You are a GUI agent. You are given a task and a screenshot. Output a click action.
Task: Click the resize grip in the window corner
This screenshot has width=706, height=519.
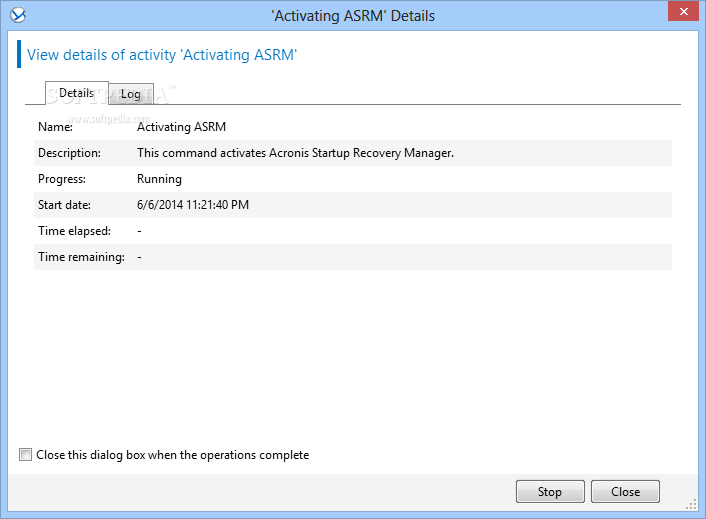(x=691, y=505)
